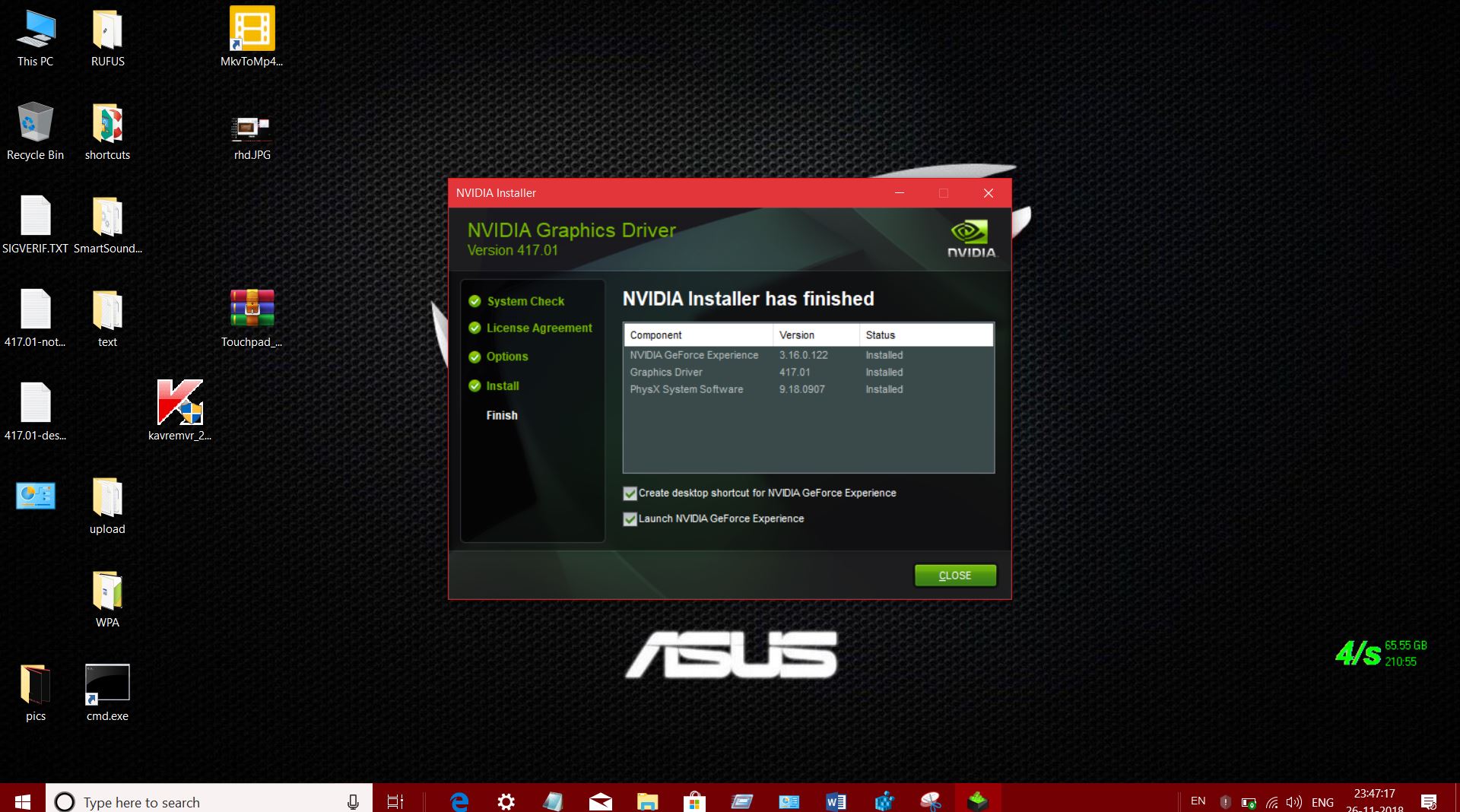Click the Windows Start button
The height and width of the screenshot is (812, 1460).
tap(23, 801)
